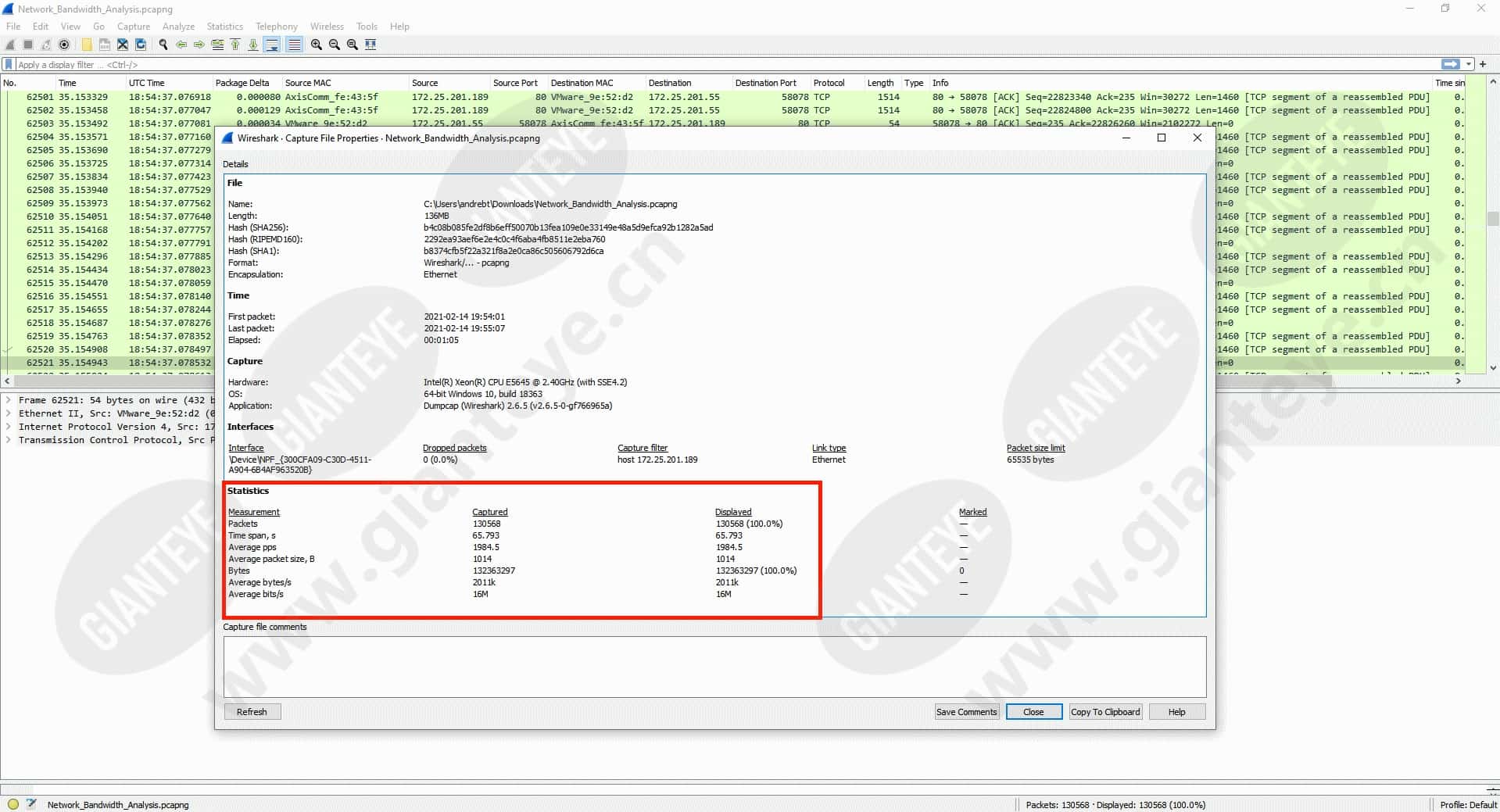Go forward in packet history arrow
The height and width of the screenshot is (812, 1500).
click(199, 45)
